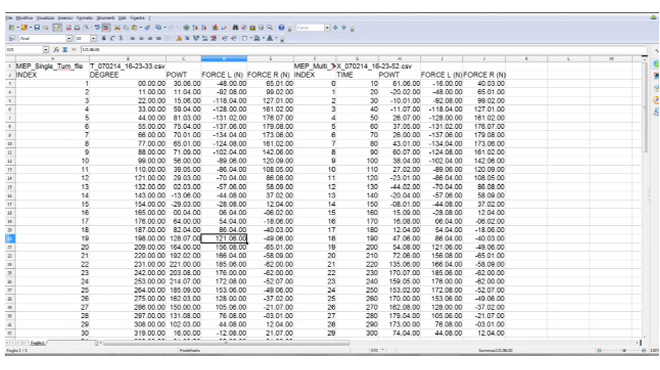
Task: Expand the Background Color dropdown arrow
Action: pos(263,38)
